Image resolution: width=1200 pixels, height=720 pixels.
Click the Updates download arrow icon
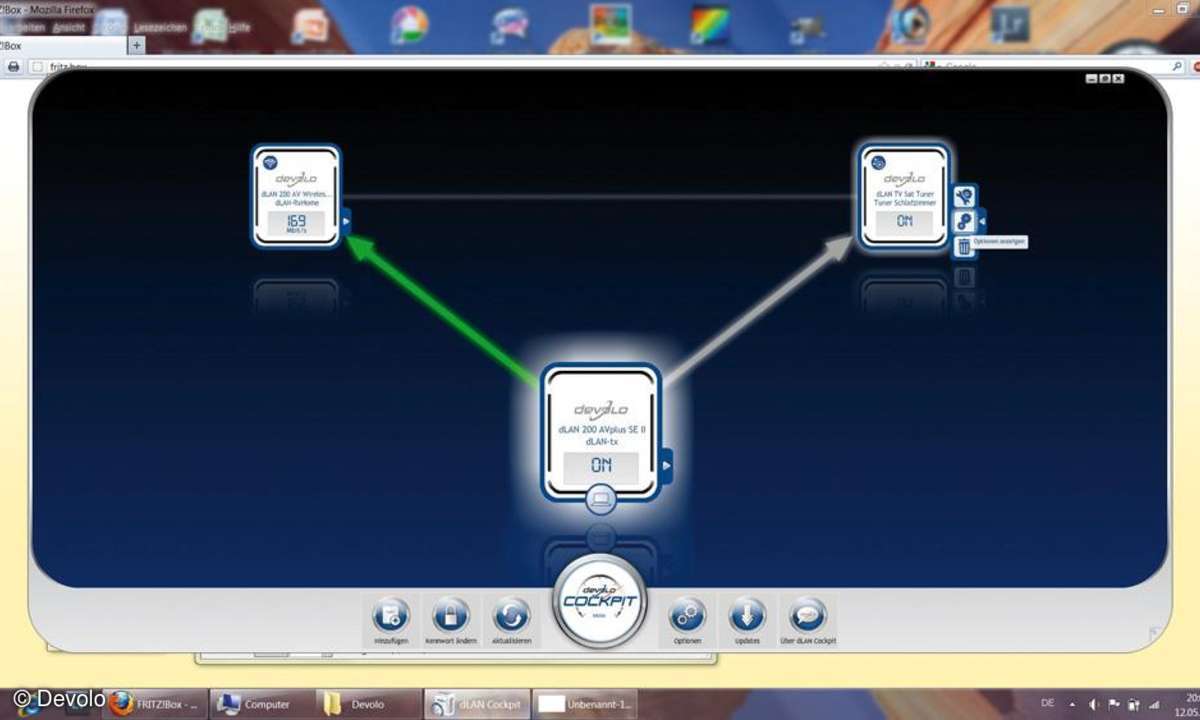(x=747, y=614)
